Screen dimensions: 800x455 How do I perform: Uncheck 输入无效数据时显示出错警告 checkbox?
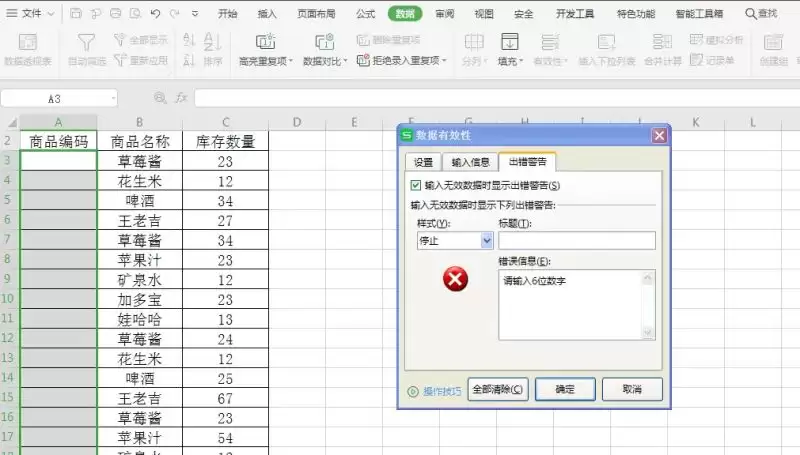[416, 185]
